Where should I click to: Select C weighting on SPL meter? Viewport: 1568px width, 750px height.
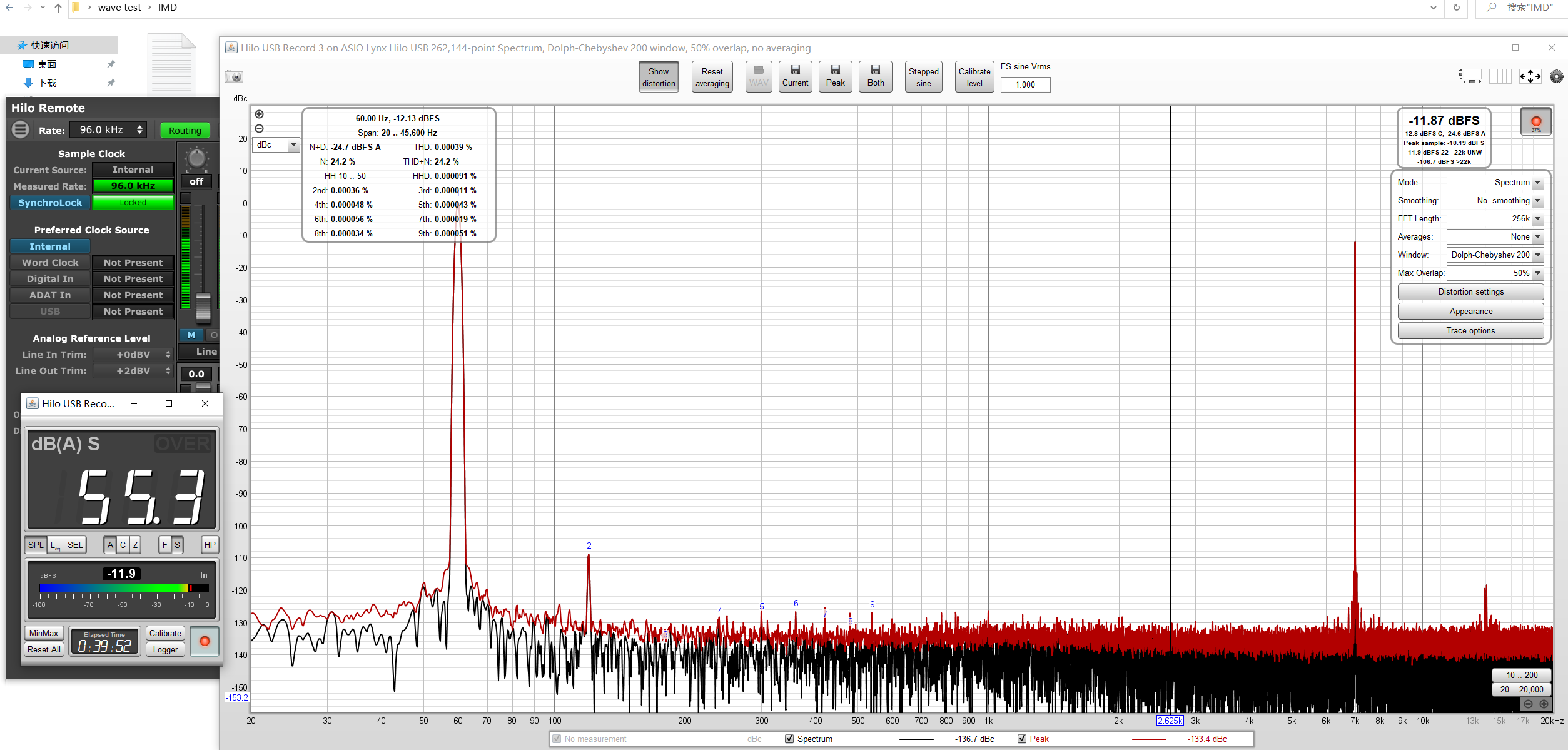pyautogui.click(x=123, y=545)
